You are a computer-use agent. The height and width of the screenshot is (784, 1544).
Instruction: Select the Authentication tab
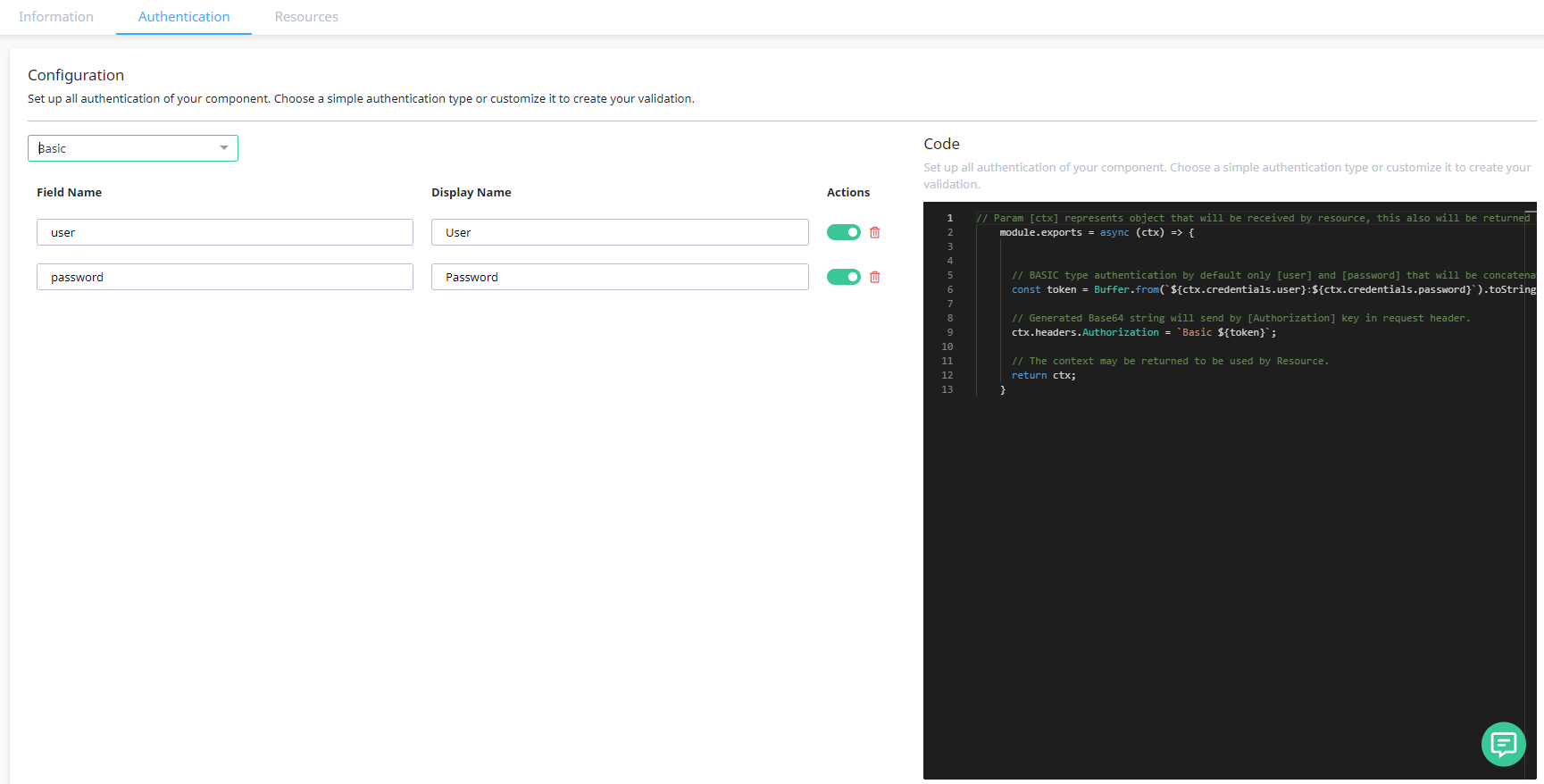coord(184,17)
